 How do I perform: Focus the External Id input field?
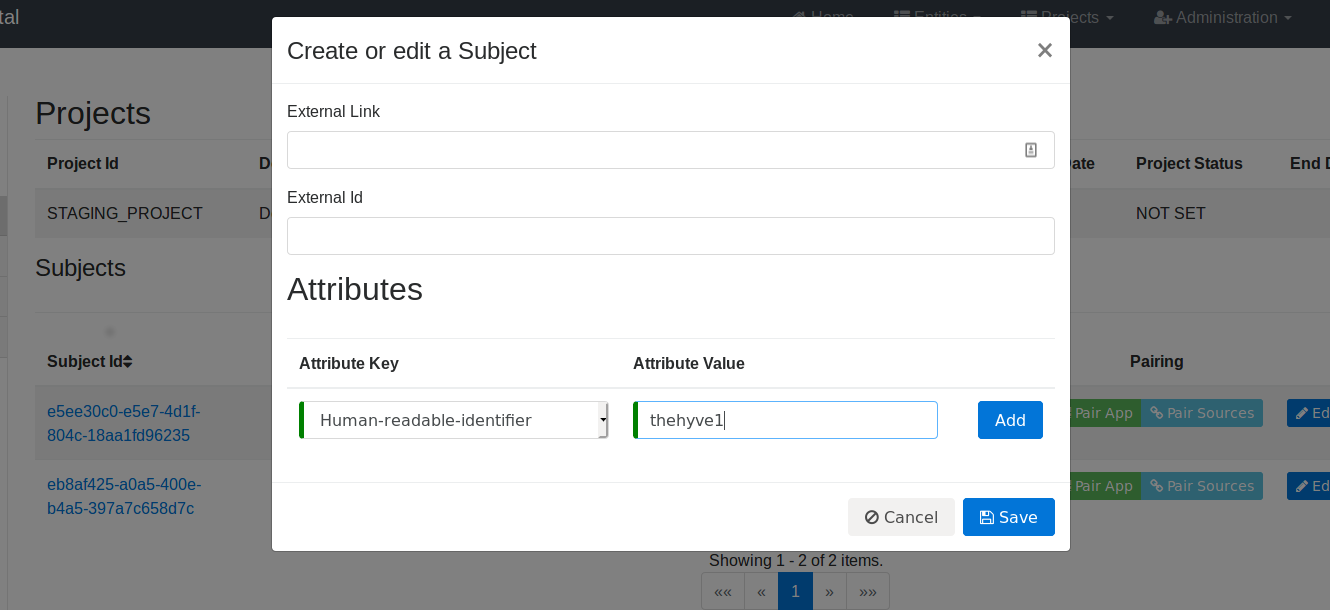click(x=670, y=236)
